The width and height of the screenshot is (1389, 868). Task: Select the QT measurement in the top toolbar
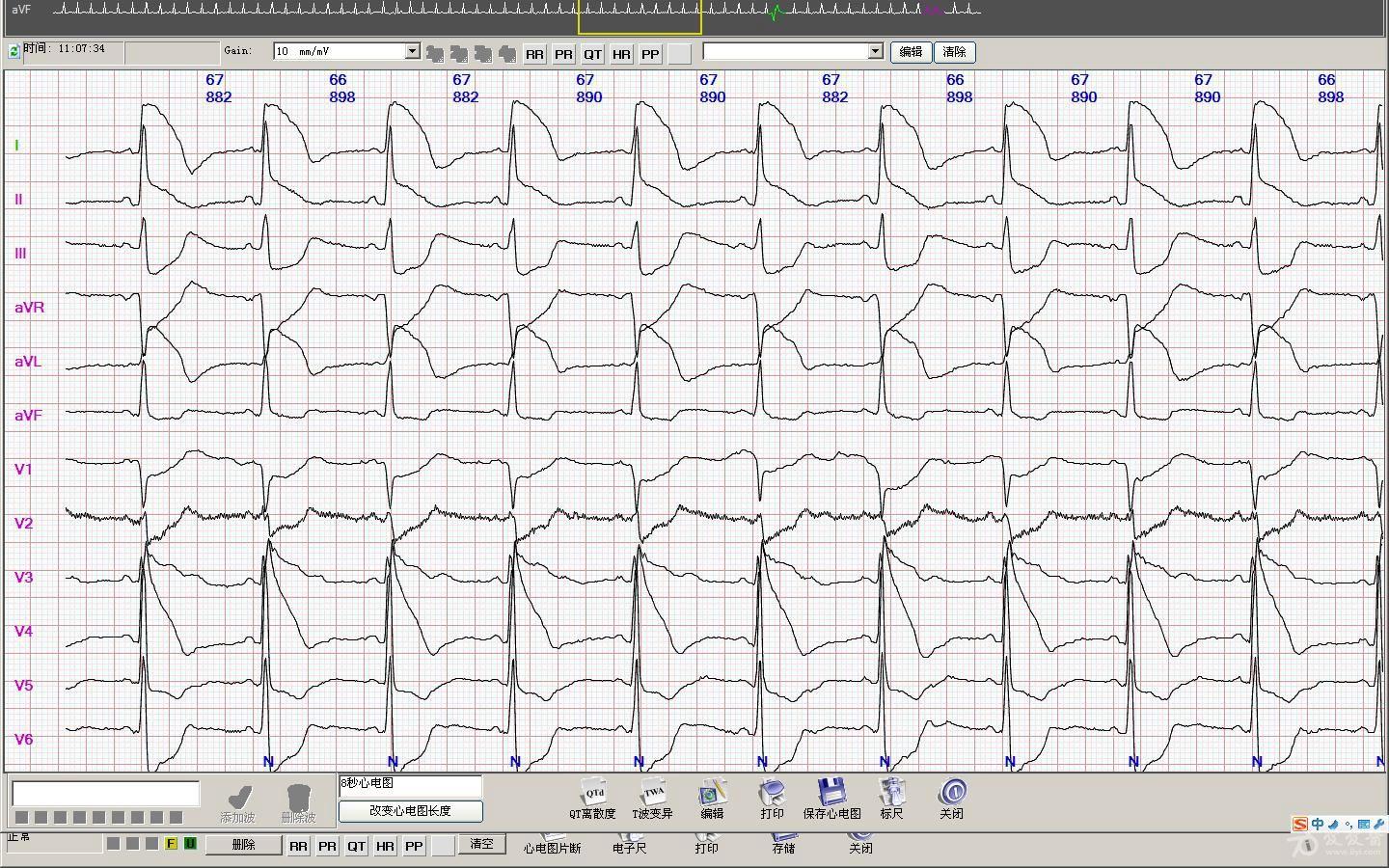(592, 54)
